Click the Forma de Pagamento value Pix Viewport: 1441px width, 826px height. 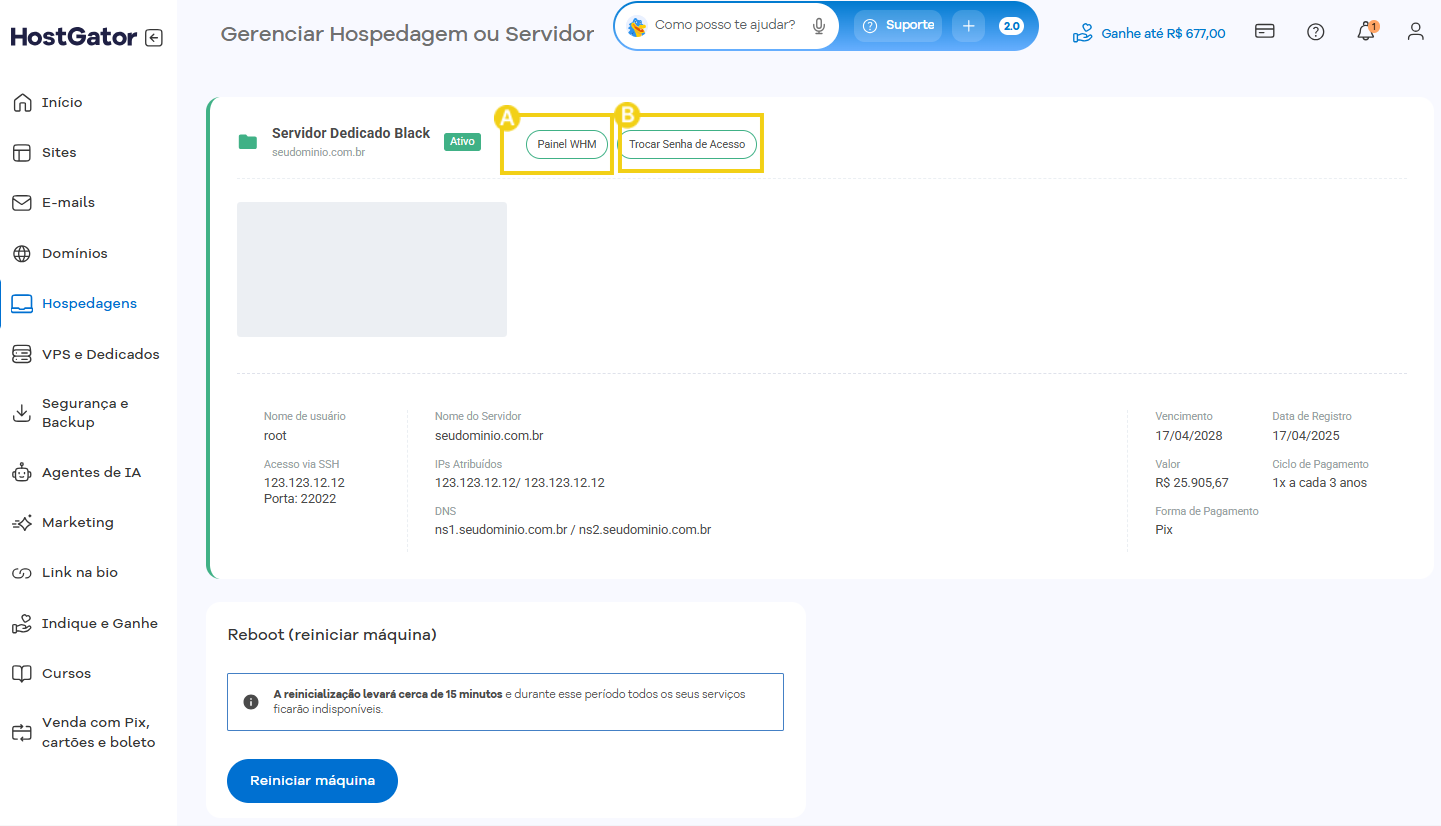1164,530
